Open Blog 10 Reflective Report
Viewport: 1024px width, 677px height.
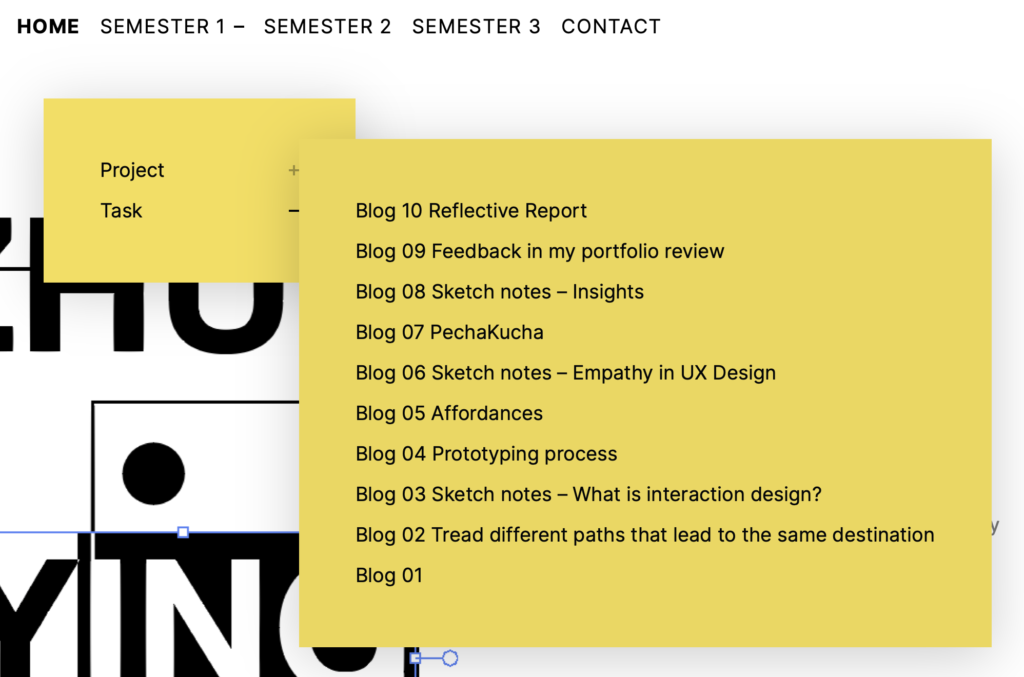tap(471, 211)
